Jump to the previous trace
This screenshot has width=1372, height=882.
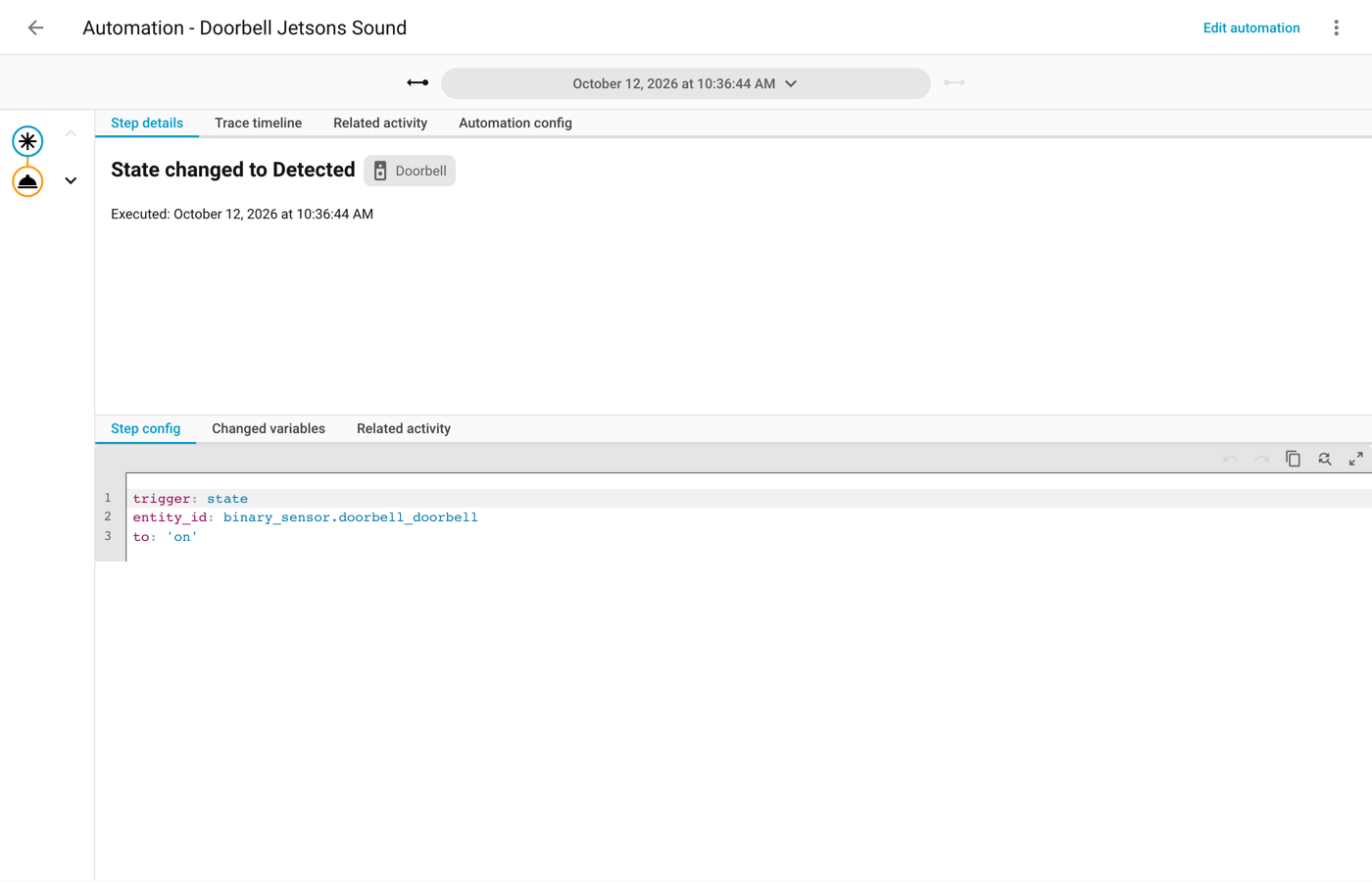[417, 83]
